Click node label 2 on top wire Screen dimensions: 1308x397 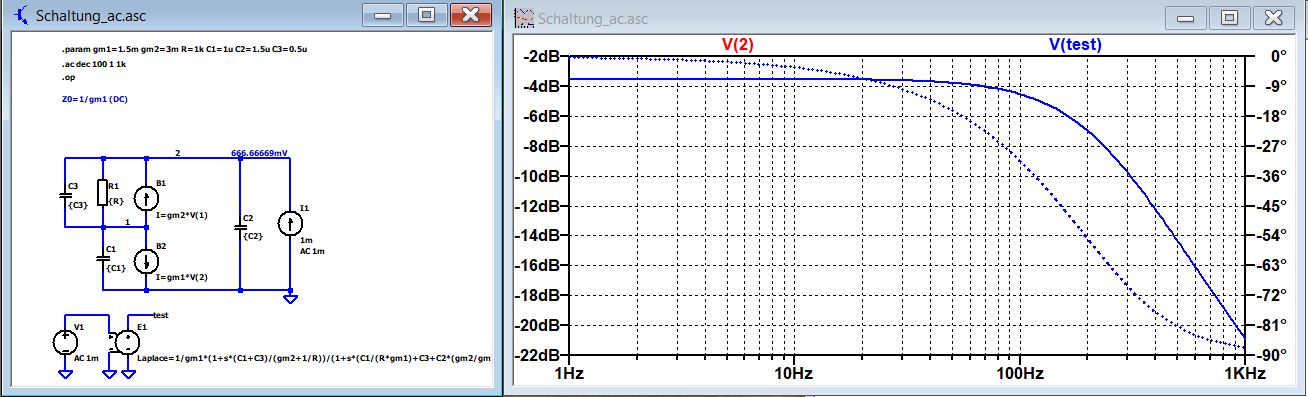178,153
